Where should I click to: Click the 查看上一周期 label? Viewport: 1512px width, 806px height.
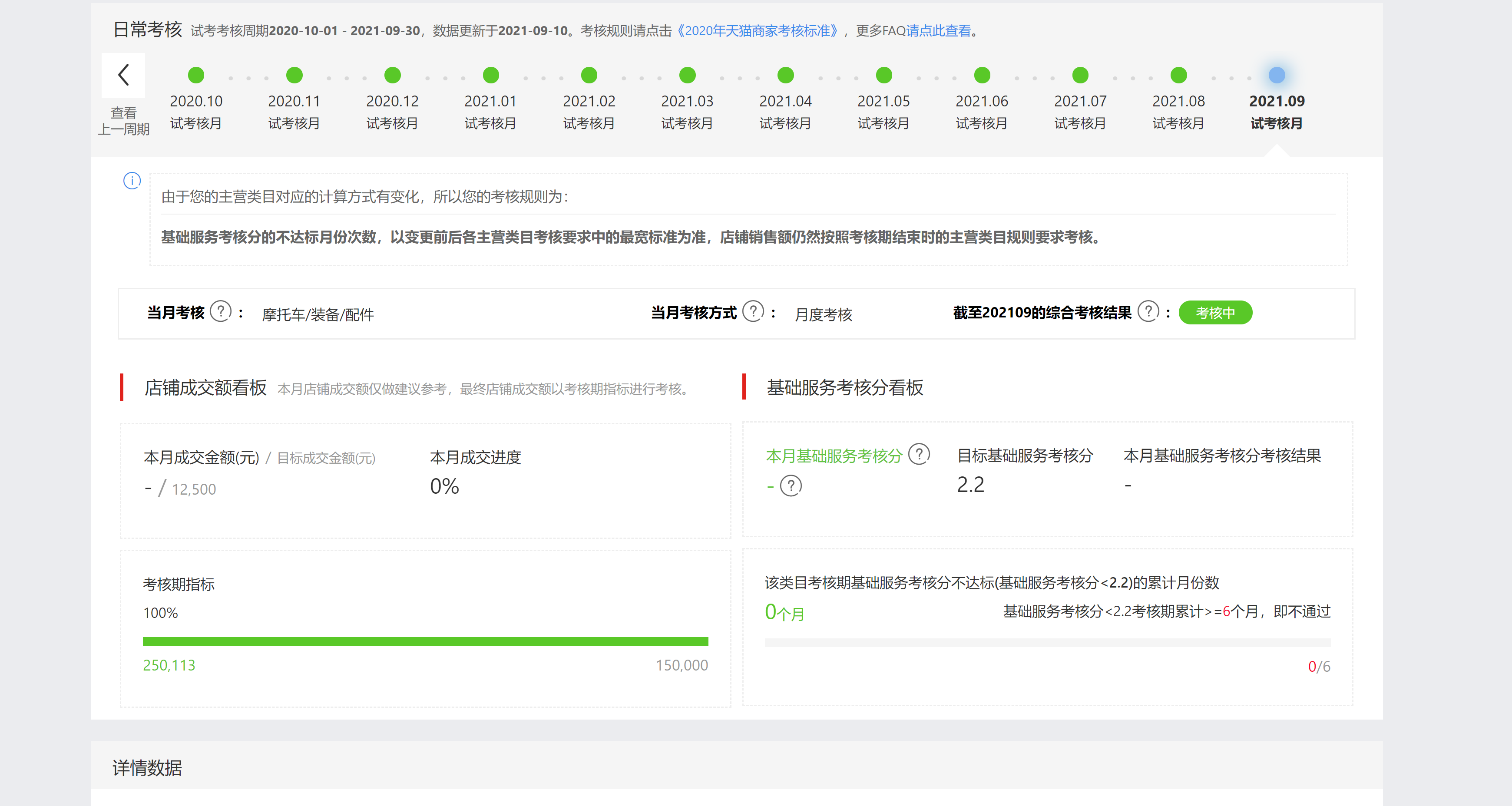pos(123,121)
